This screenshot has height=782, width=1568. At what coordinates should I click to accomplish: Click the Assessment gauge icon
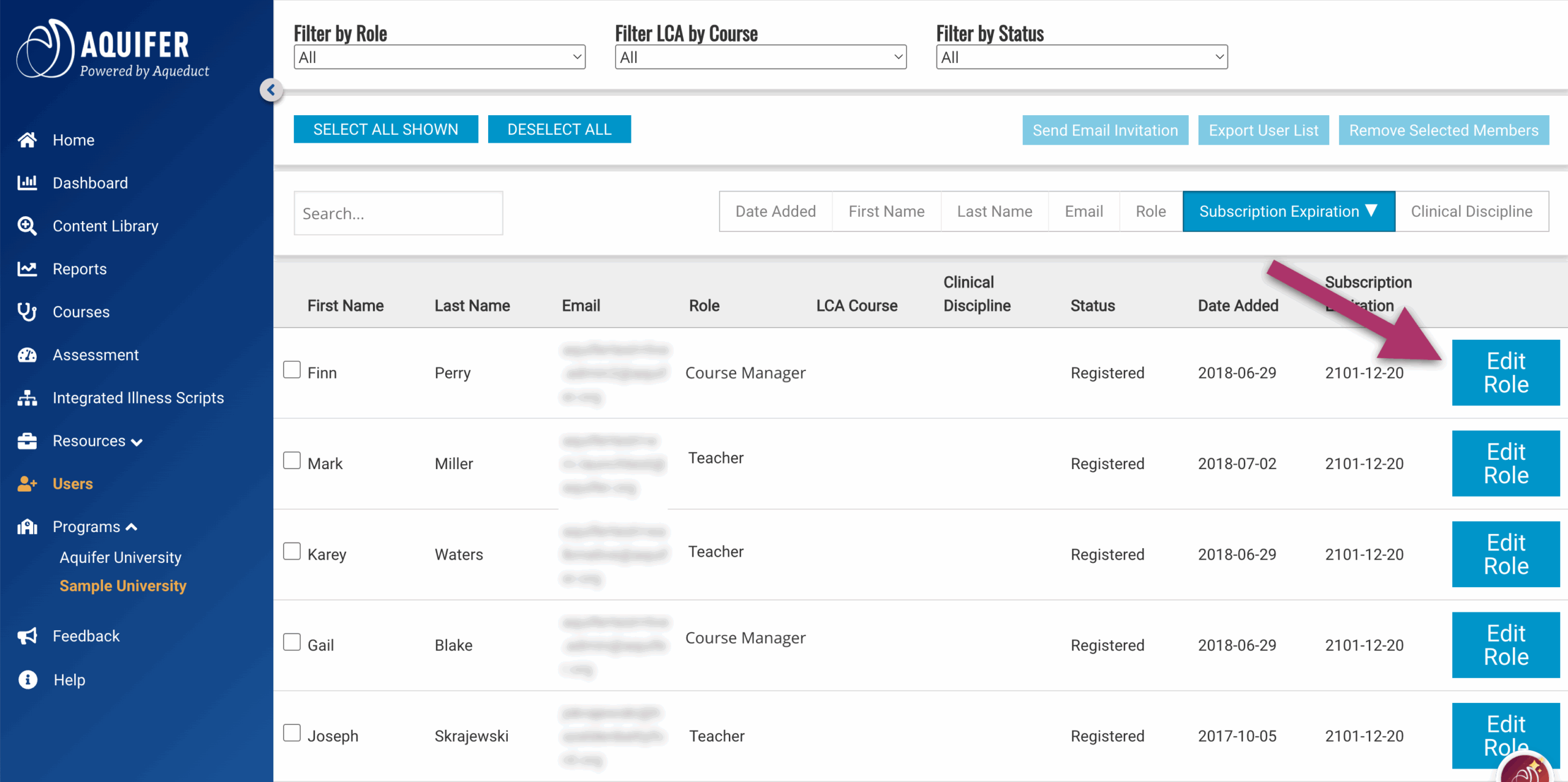pos(27,355)
